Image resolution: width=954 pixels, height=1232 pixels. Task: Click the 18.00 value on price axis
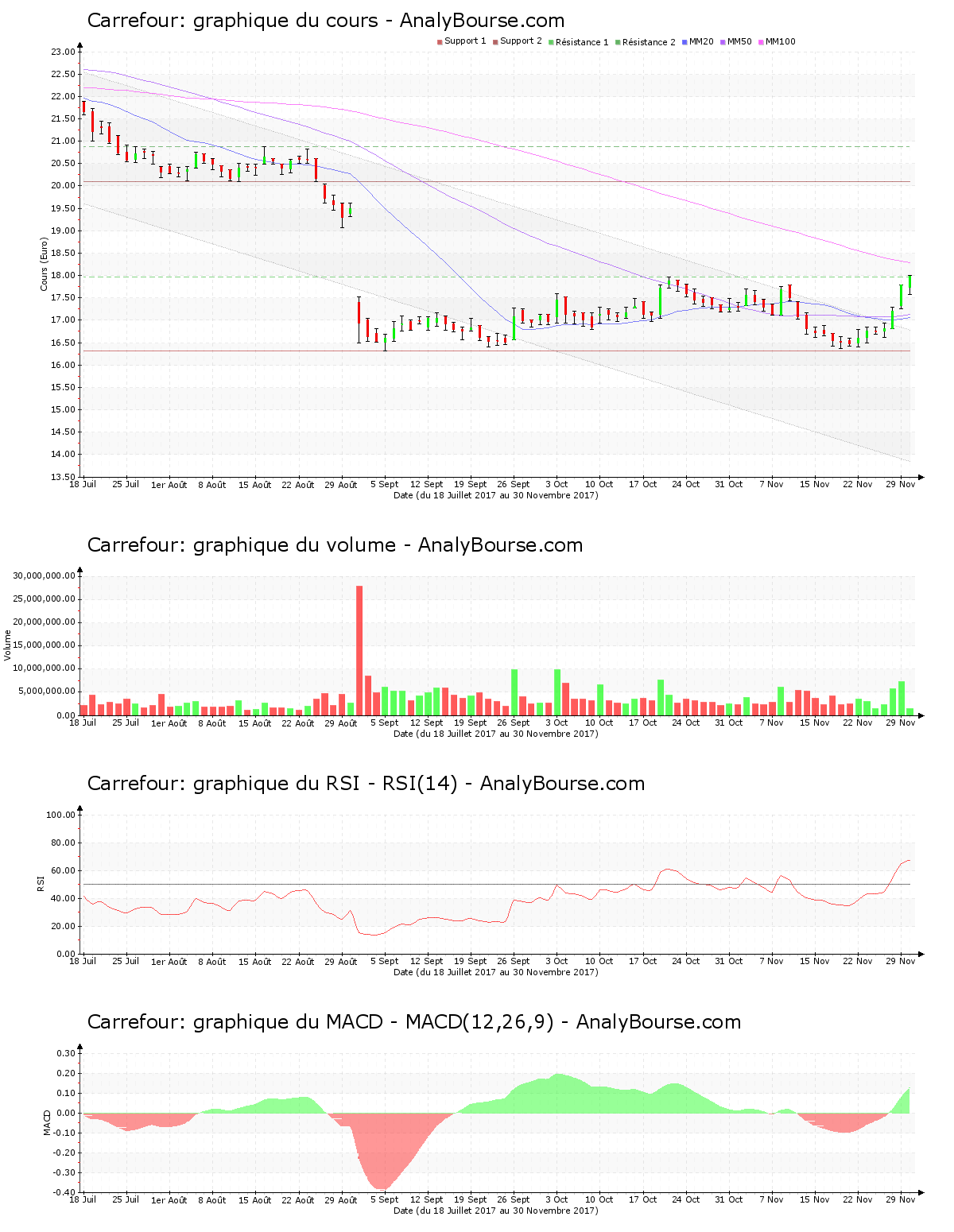tap(63, 276)
